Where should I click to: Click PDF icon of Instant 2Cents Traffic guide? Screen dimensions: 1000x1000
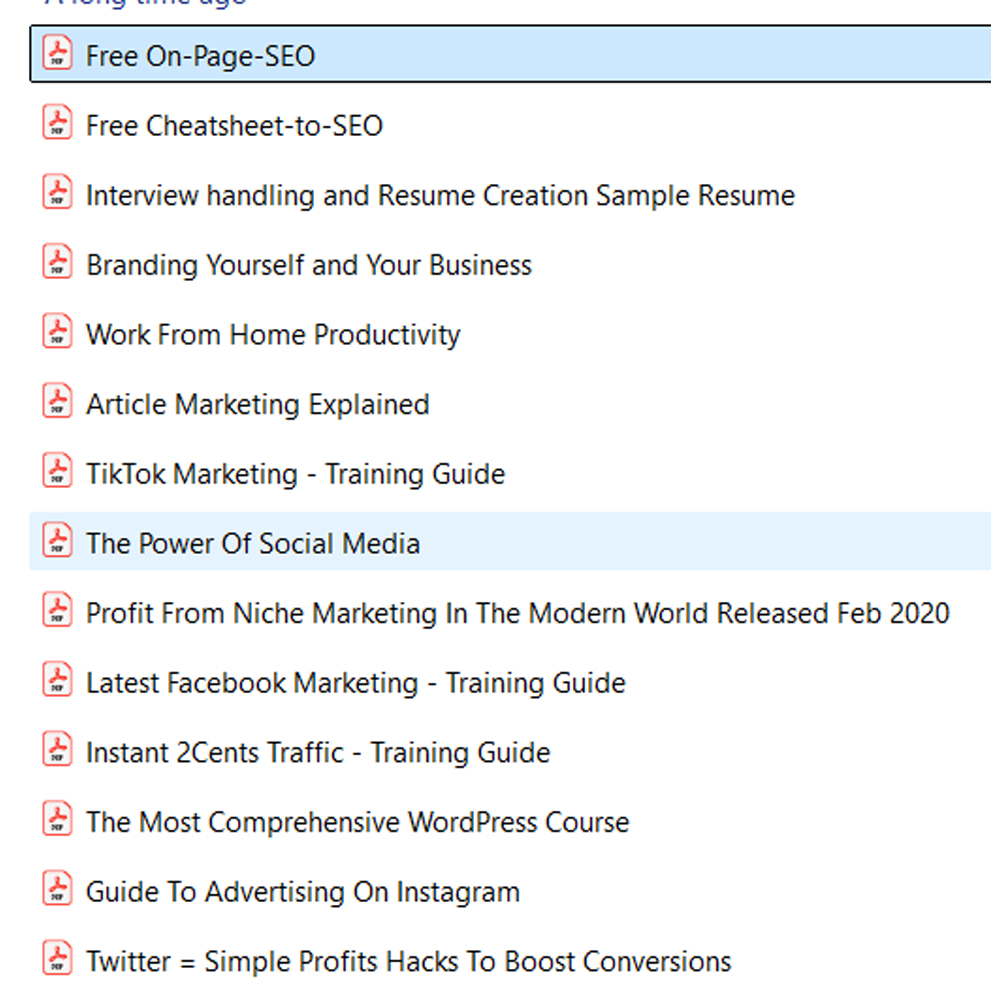click(58, 751)
